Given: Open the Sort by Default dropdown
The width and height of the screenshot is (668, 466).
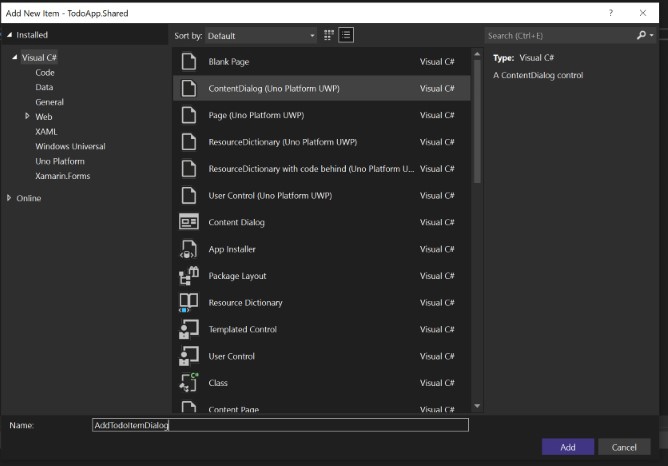Looking at the screenshot, I should [x=261, y=36].
